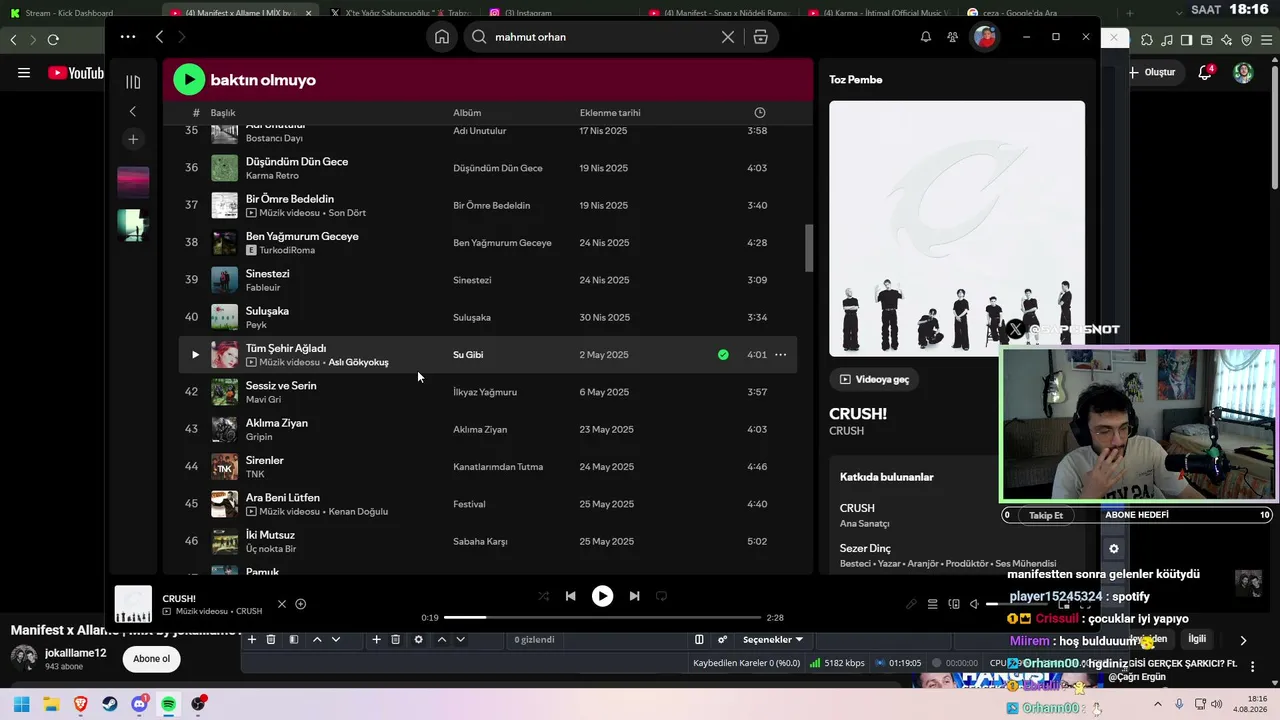Image resolution: width=1280 pixels, height=720 pixels.
Task: Select the 'Suluşaka' track title
Action: 267,311
